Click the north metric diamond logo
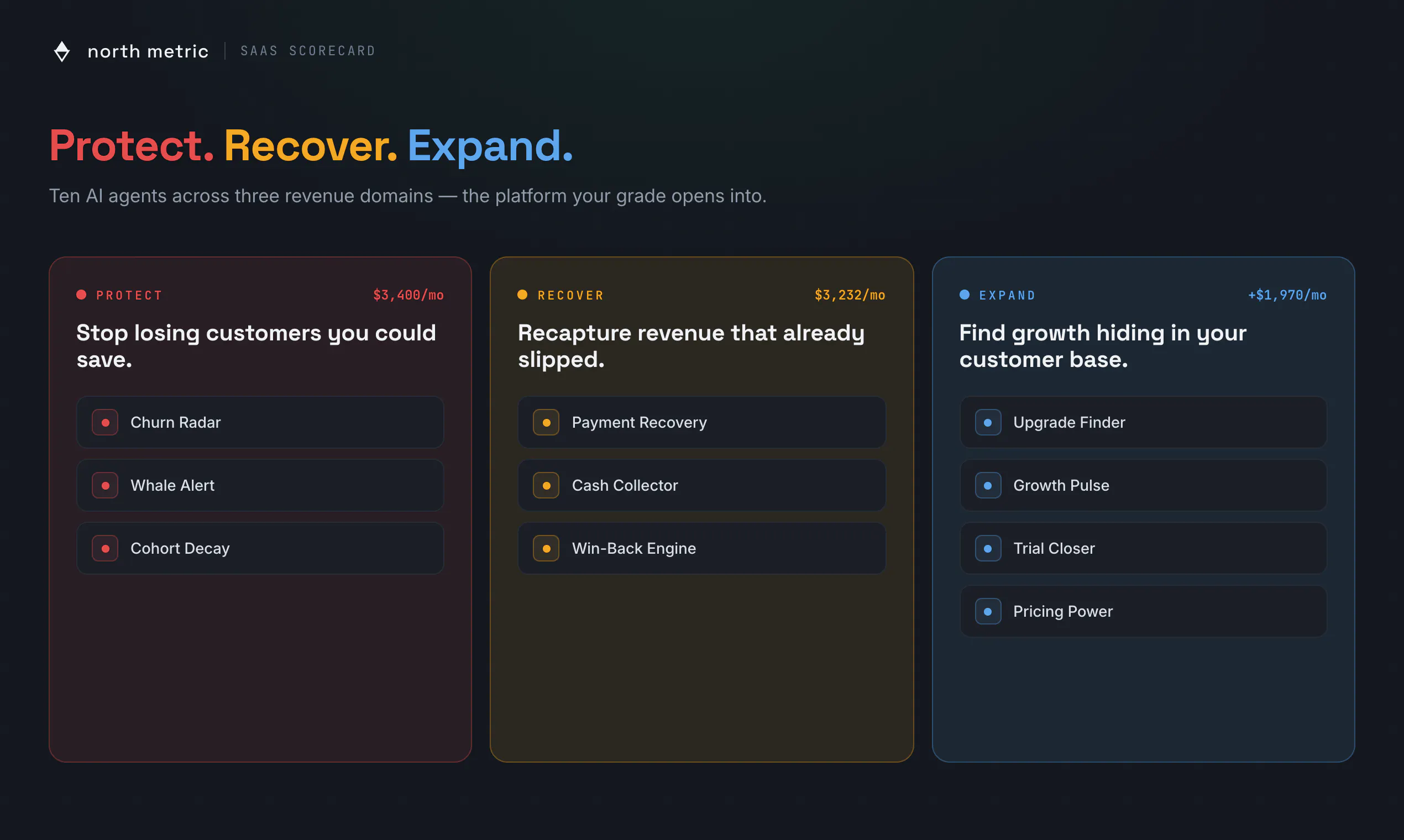 62,51
